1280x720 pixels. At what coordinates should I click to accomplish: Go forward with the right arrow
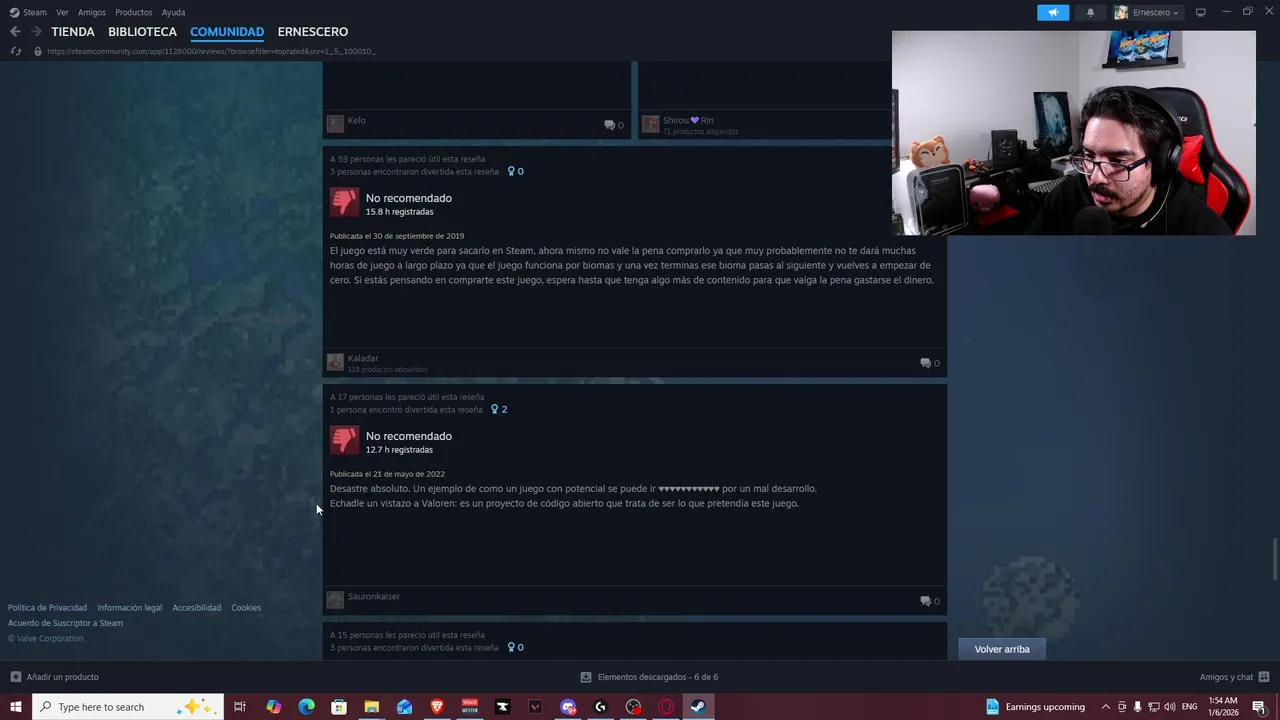(36, 32)
